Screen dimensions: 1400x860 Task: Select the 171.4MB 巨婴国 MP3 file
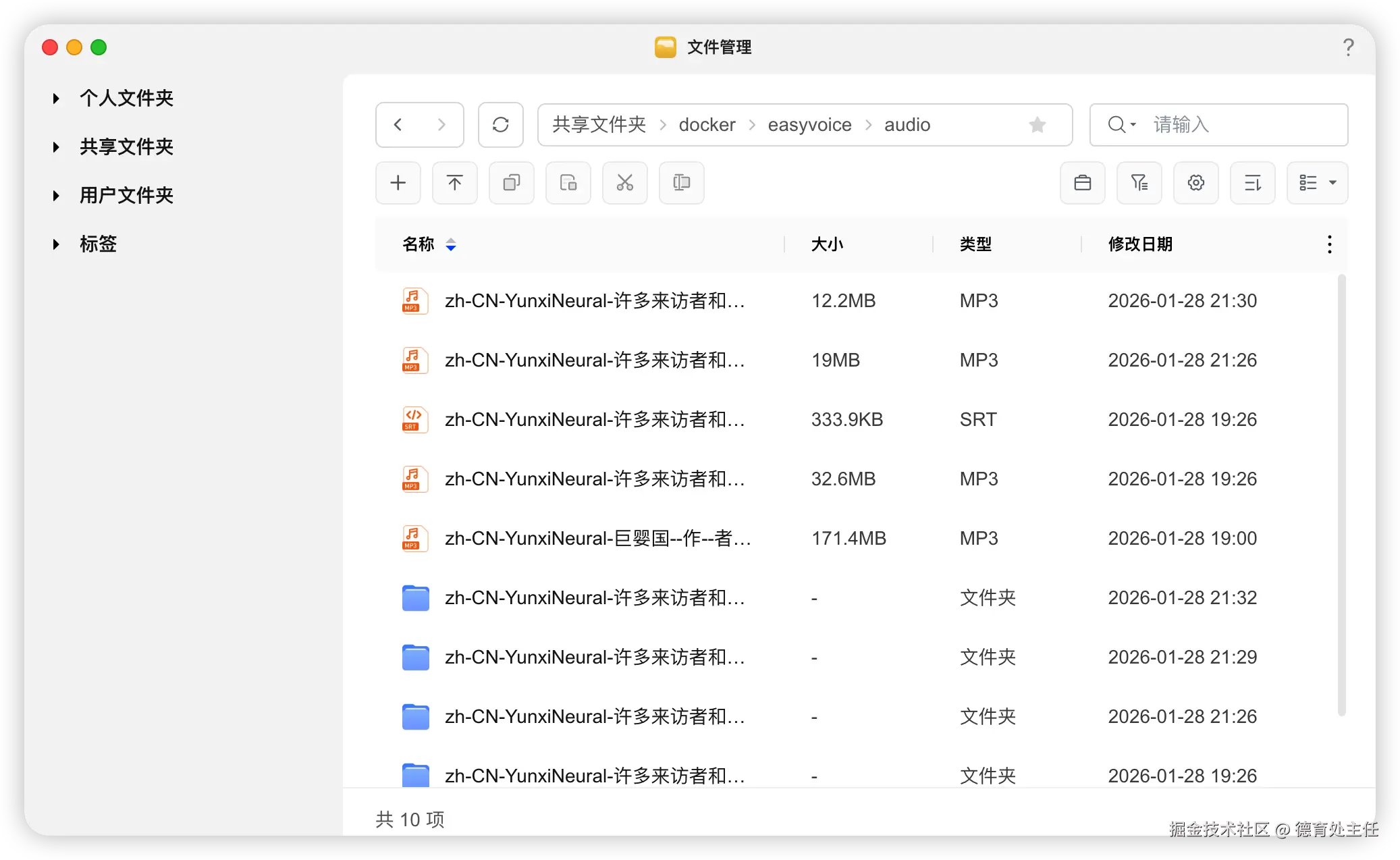[597, 539]
